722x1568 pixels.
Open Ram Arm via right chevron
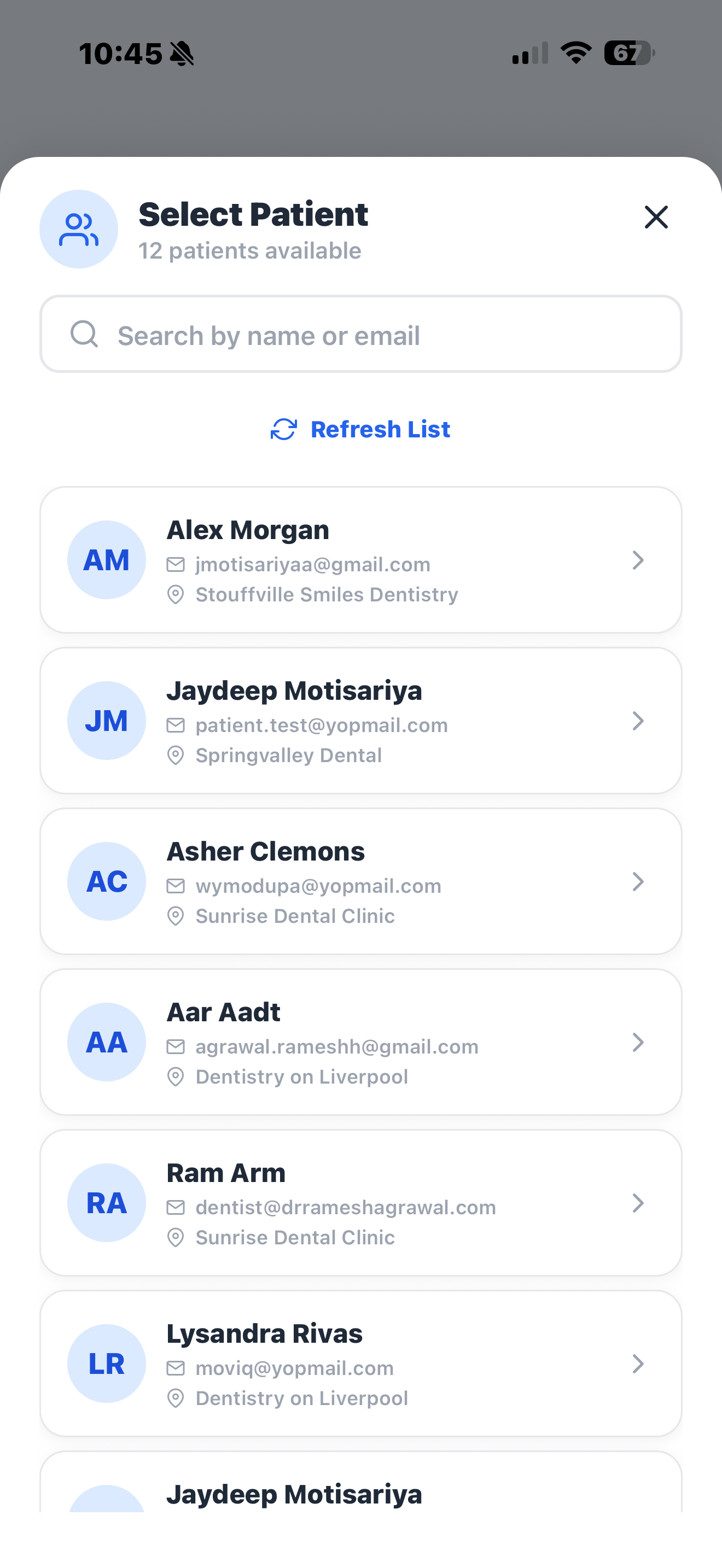coord(638,1203)
